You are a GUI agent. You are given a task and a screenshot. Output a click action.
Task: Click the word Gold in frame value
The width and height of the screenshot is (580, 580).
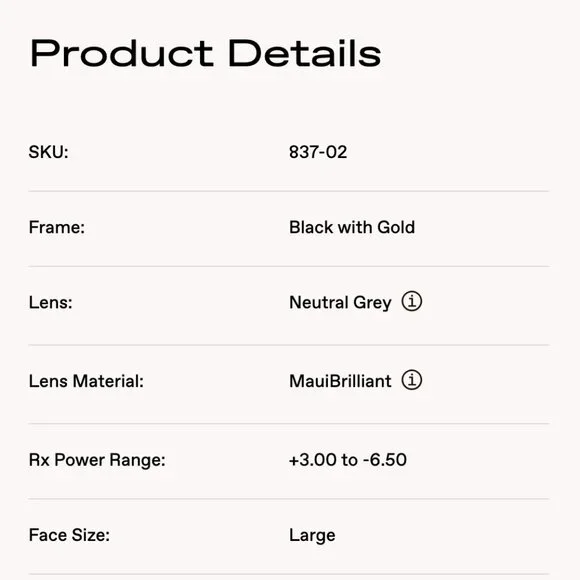click(x=396, y=227)
